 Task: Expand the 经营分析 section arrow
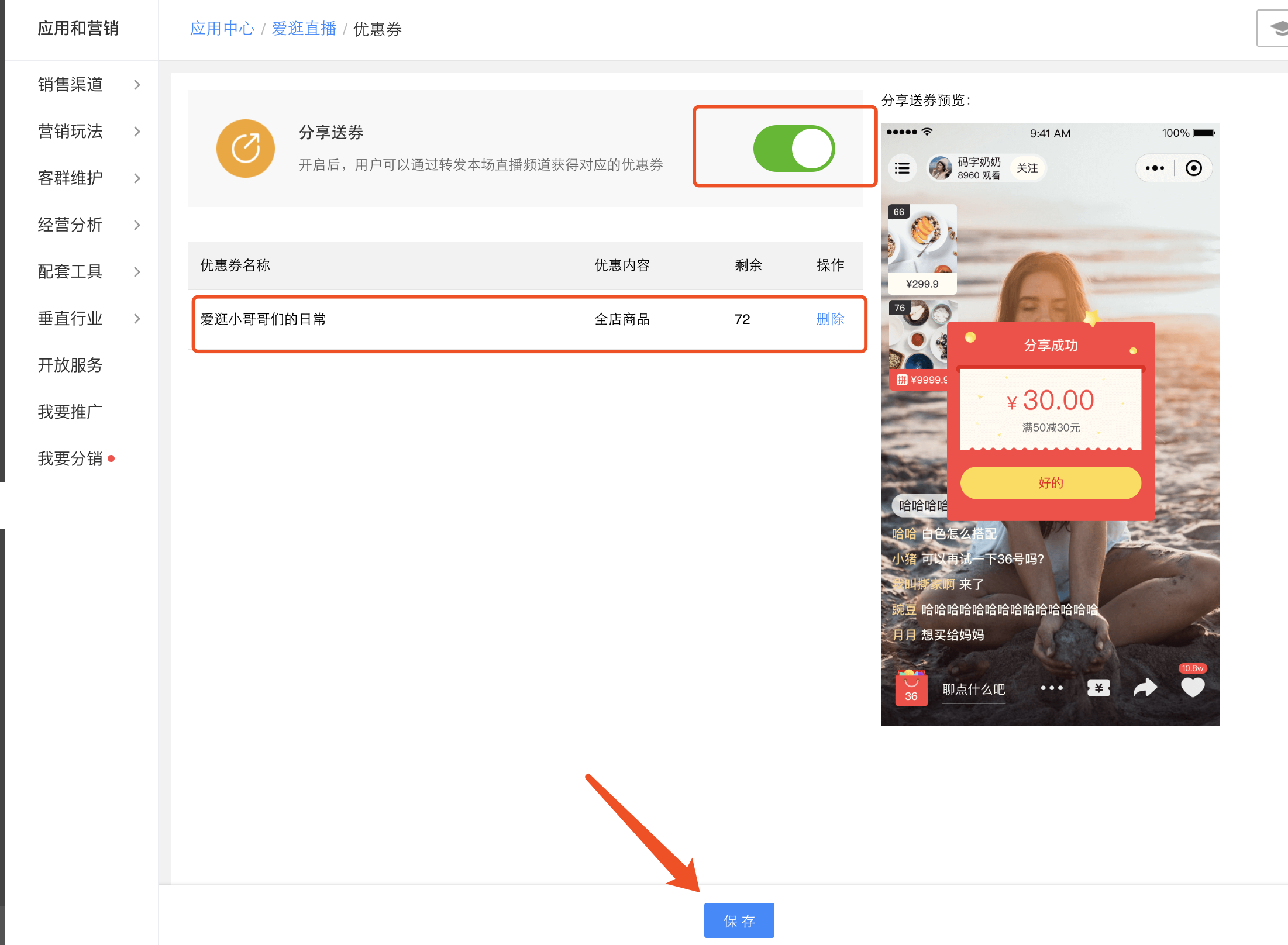[x=137, y=225]
